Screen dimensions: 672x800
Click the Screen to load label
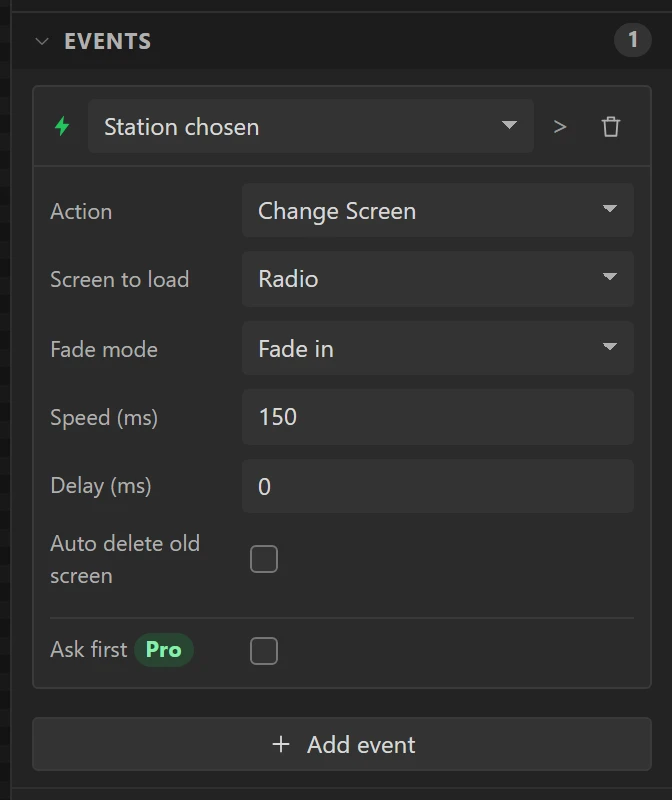pyautogui.click(x=120, y=280)
